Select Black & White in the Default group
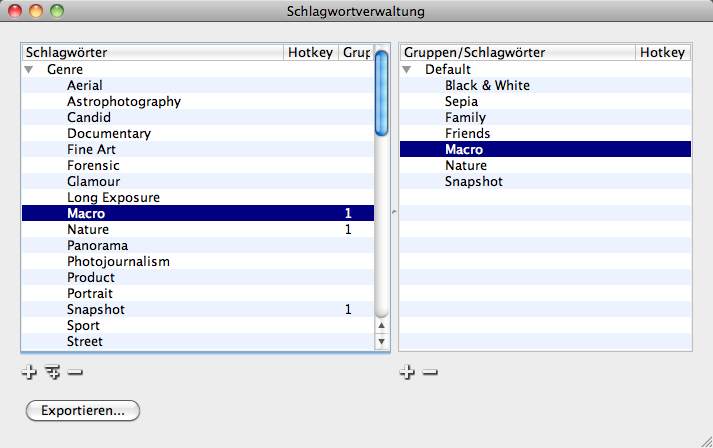The width and height of the screenshot is (713, 448). pos(487,86)
